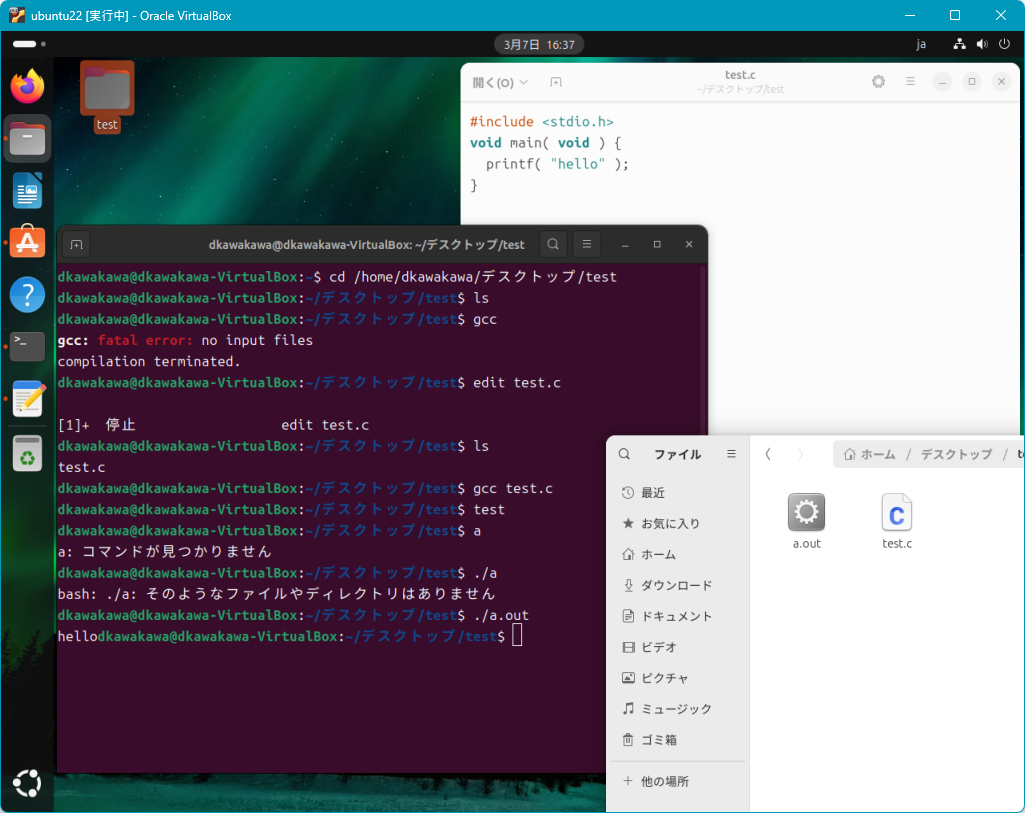Open the Files sidebar options menu
The width and height of the screenshot is (1025, 813).
[731, 454]
